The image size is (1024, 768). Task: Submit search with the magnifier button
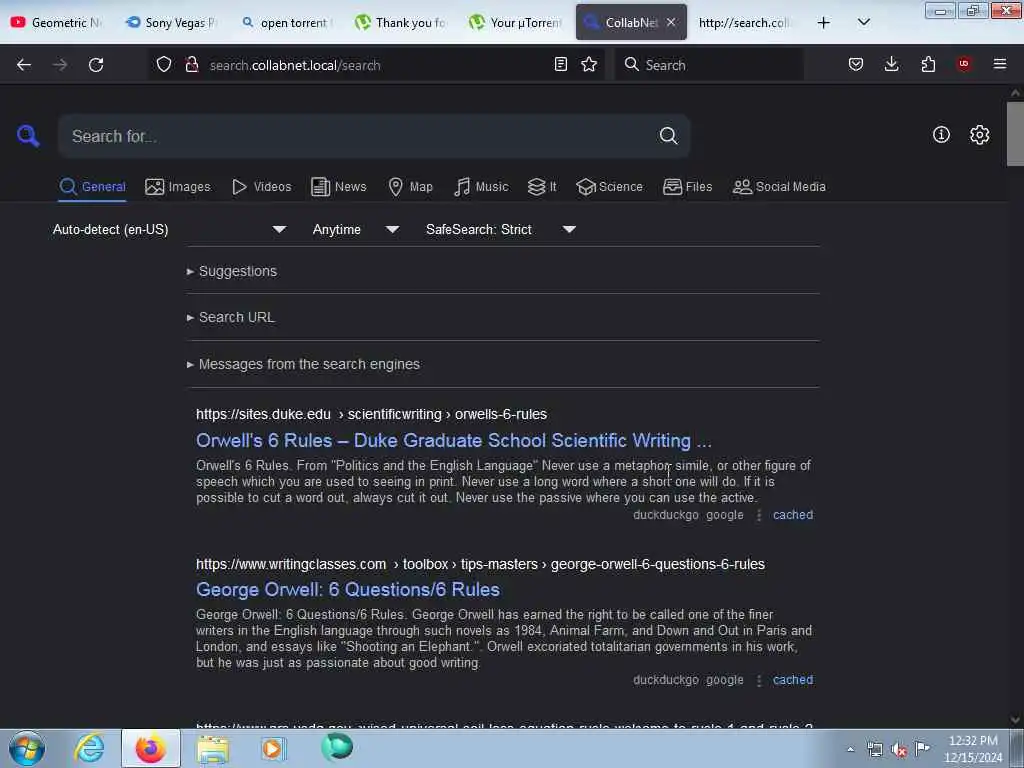coord(668,136)
